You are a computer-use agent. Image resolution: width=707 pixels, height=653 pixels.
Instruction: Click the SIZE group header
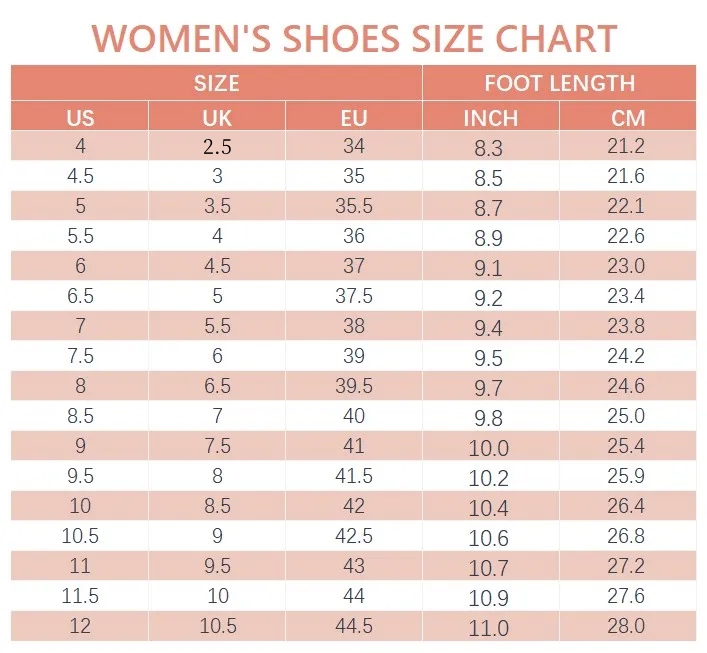pyautogui.click(x=216, y=83)
